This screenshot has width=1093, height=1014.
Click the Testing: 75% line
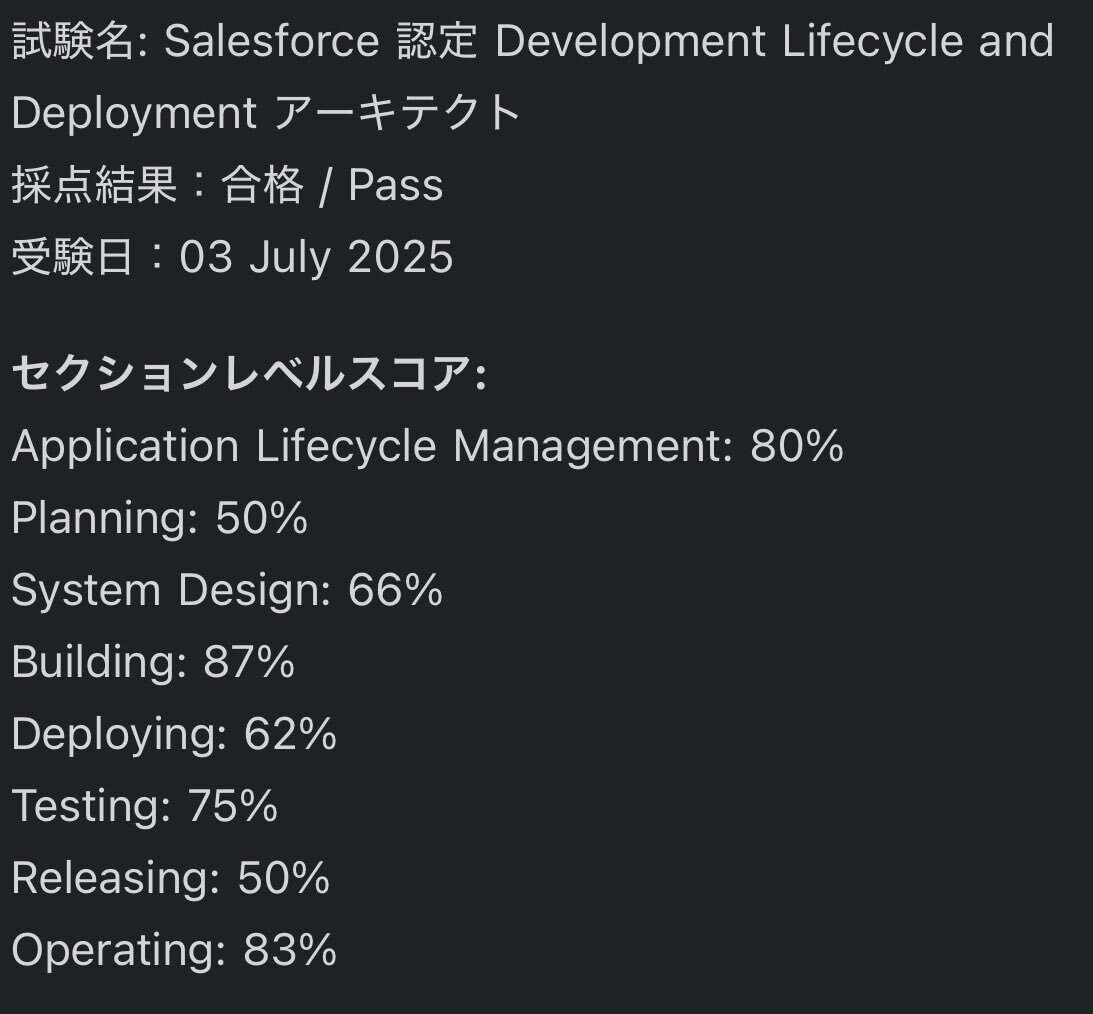[x=144, y=806]
